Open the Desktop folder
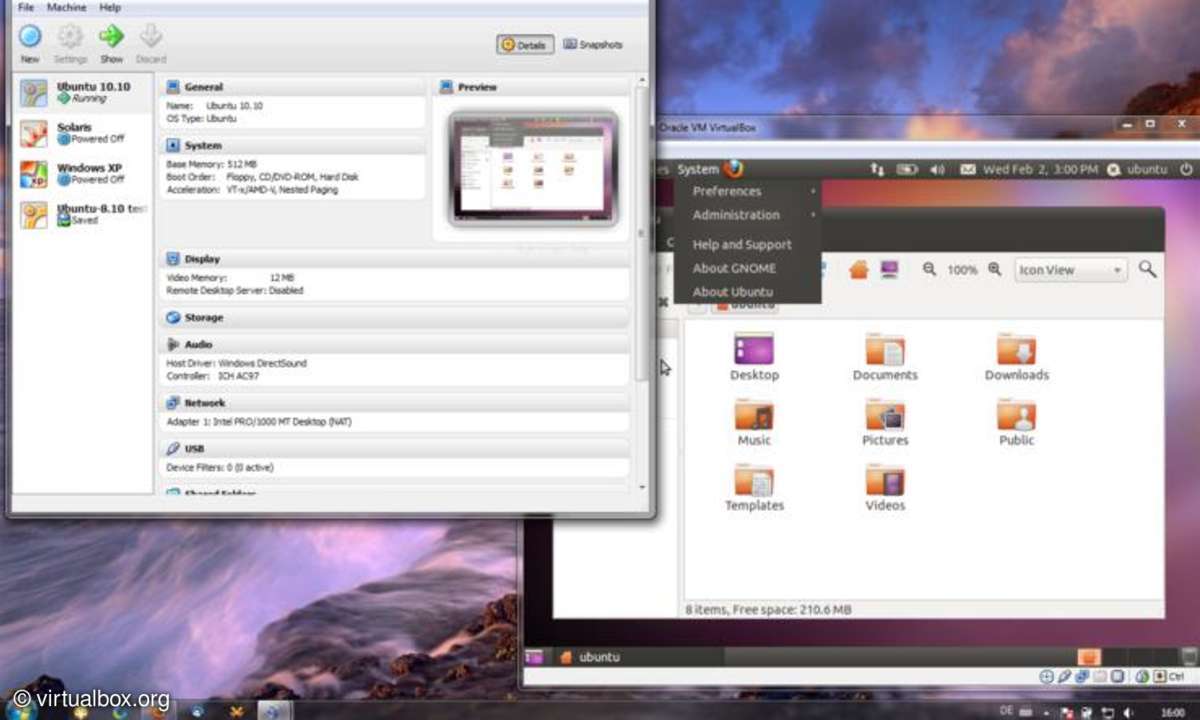Image resolution: width=1200 pixels, height=720 pixels. pos(754,358)
